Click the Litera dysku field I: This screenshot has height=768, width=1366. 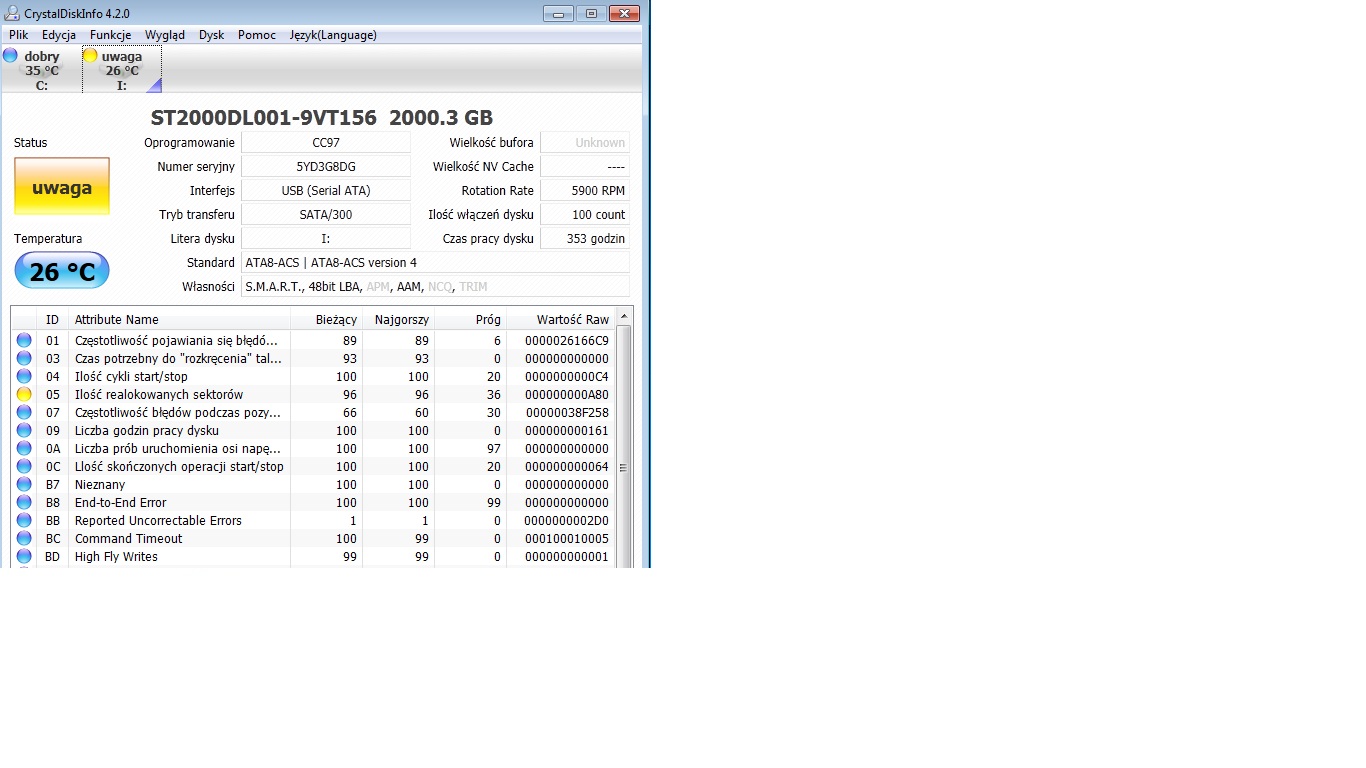[x=326, y=239]
